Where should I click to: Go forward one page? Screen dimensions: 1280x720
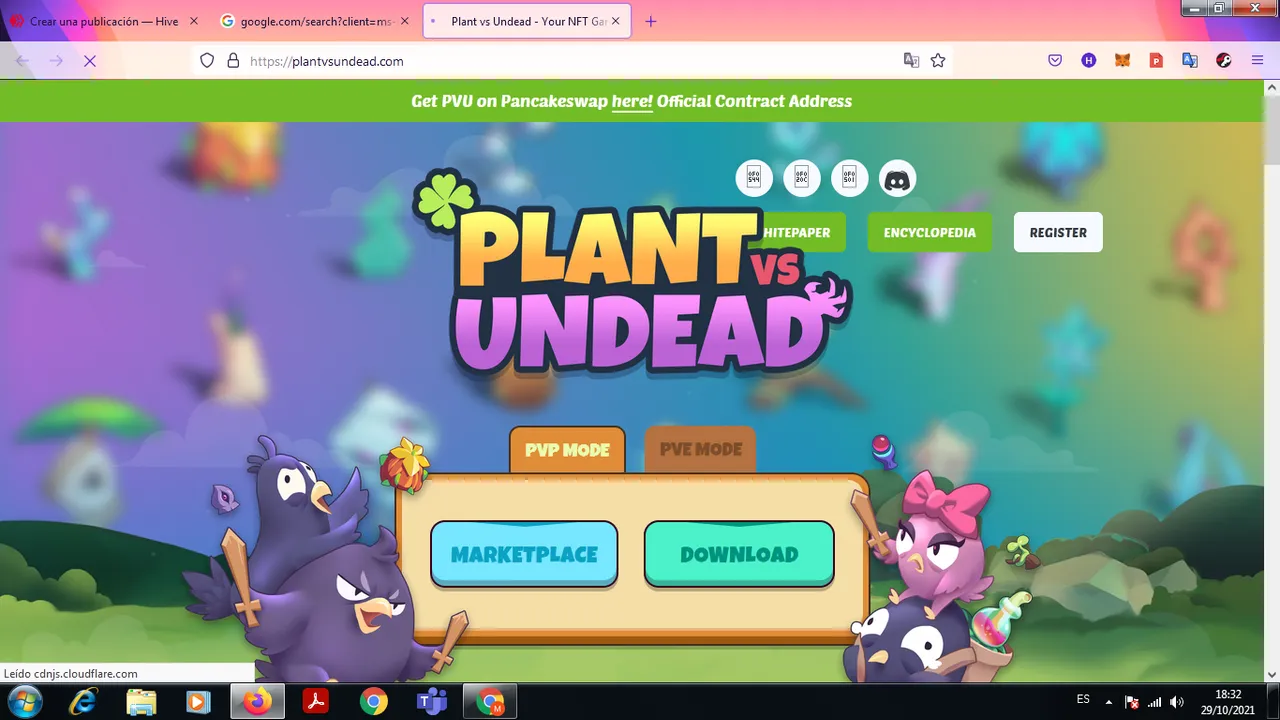coord(56,61)
